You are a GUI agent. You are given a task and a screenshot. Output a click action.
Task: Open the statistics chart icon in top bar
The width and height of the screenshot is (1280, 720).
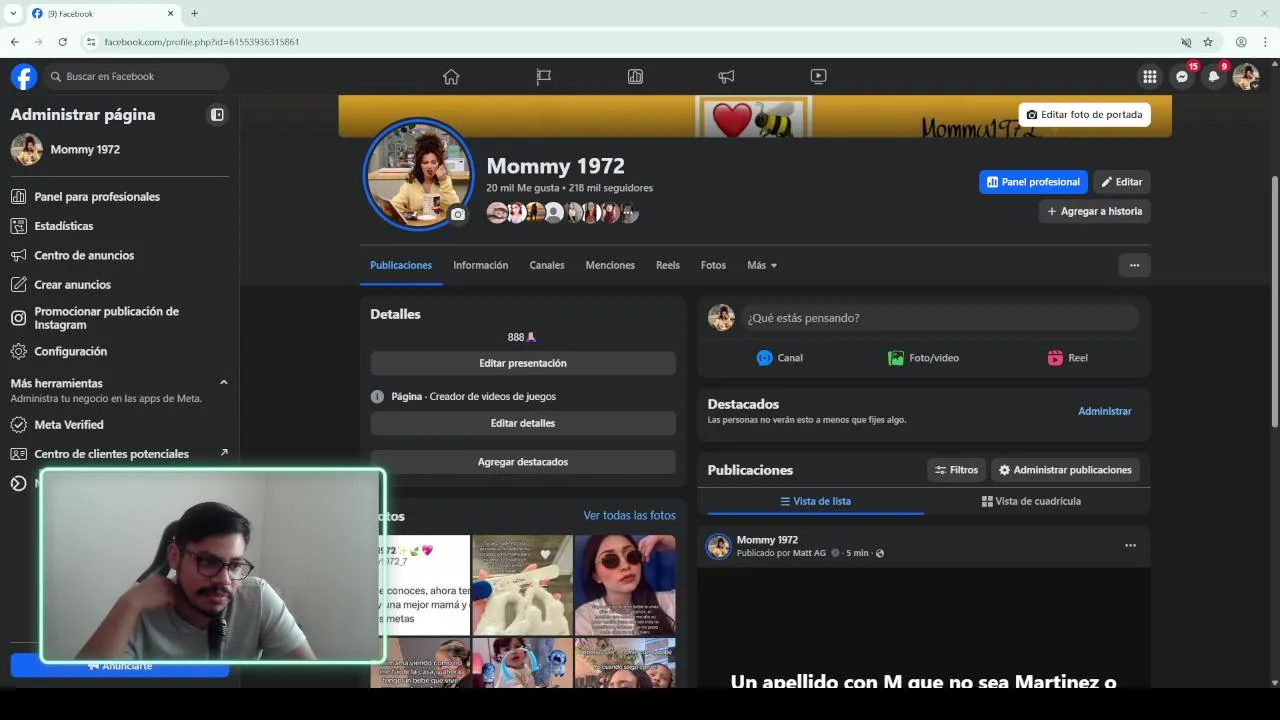click(x=635, y=76)
